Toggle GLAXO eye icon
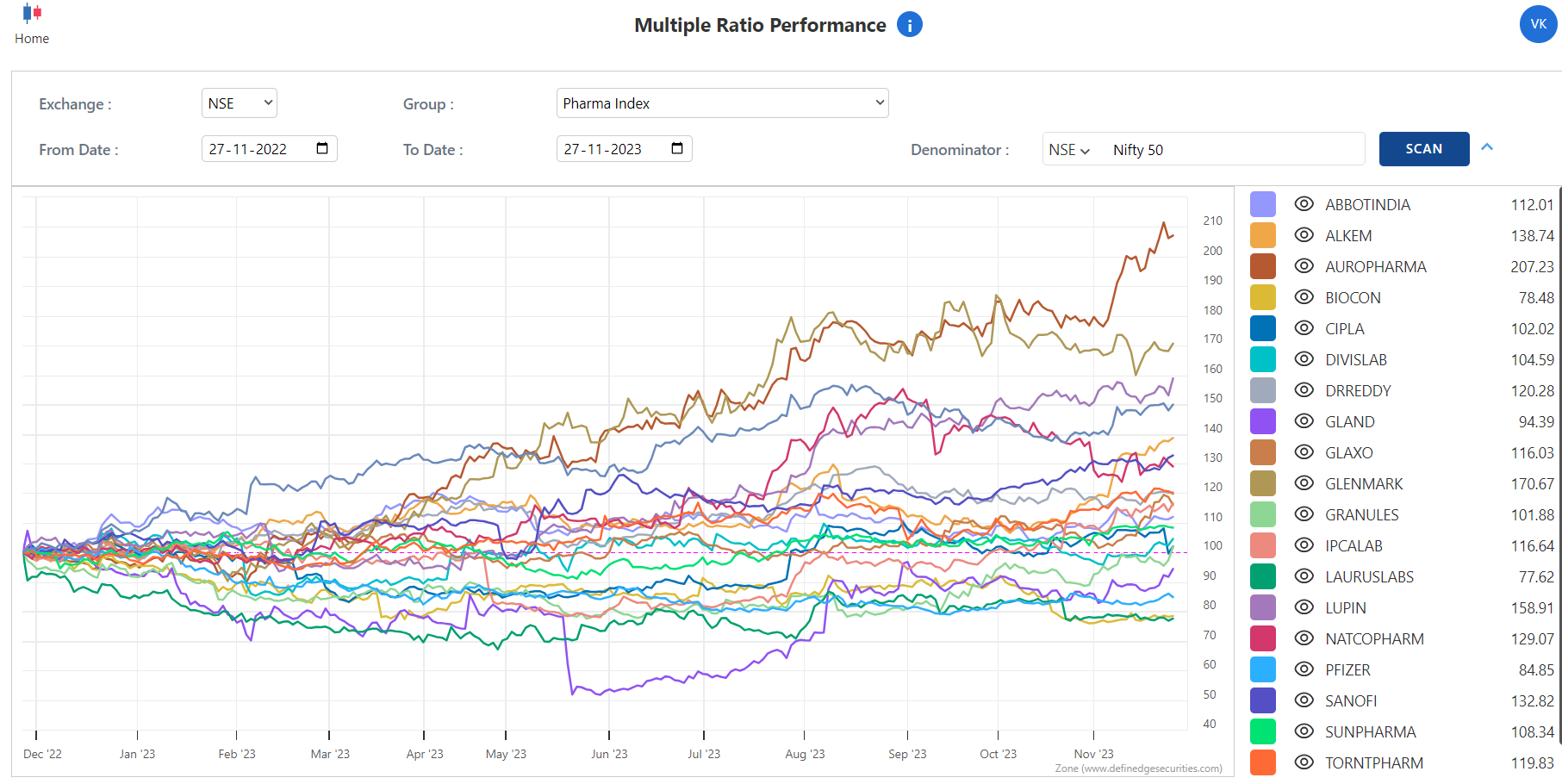This screenshot has height=784, width=1562. click(x=1304, y=452)
